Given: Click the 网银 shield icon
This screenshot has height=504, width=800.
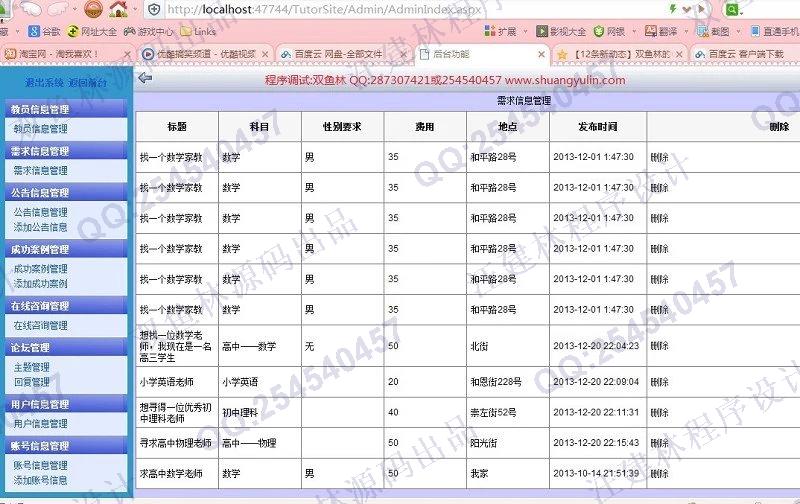Looking at the screenshot, I should [599, 32].
